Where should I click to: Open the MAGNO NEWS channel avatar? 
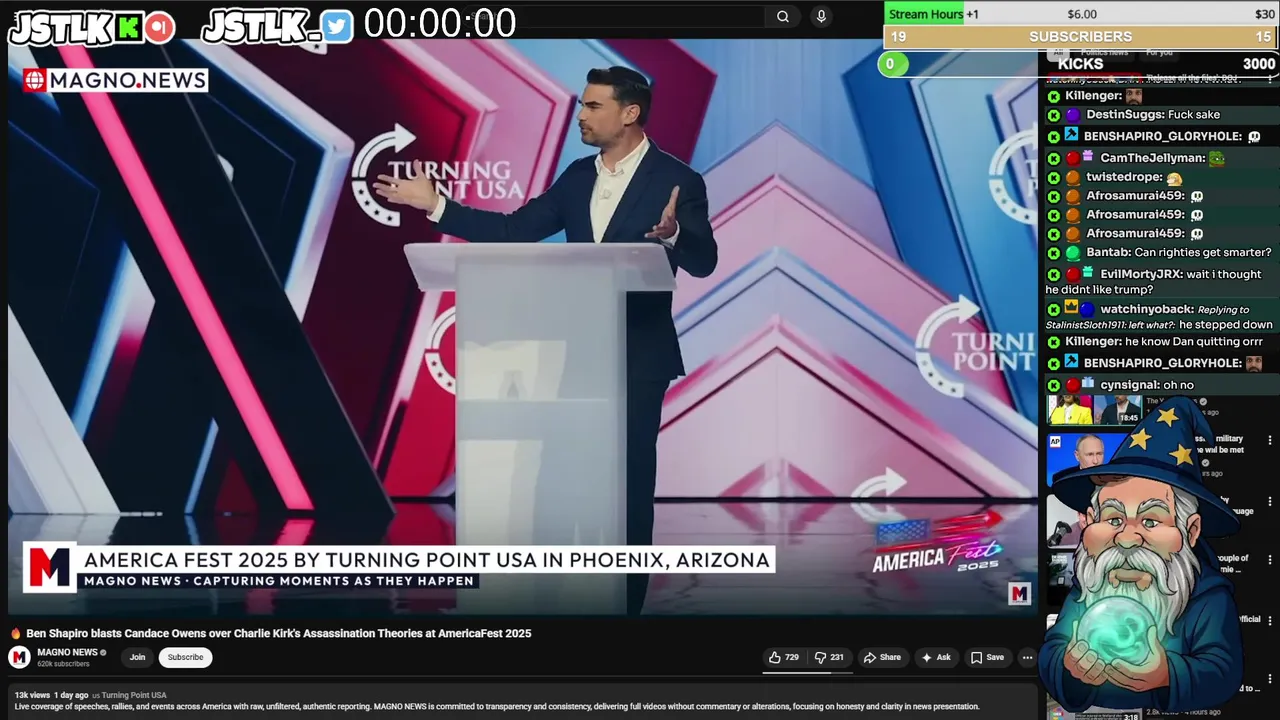19,657
